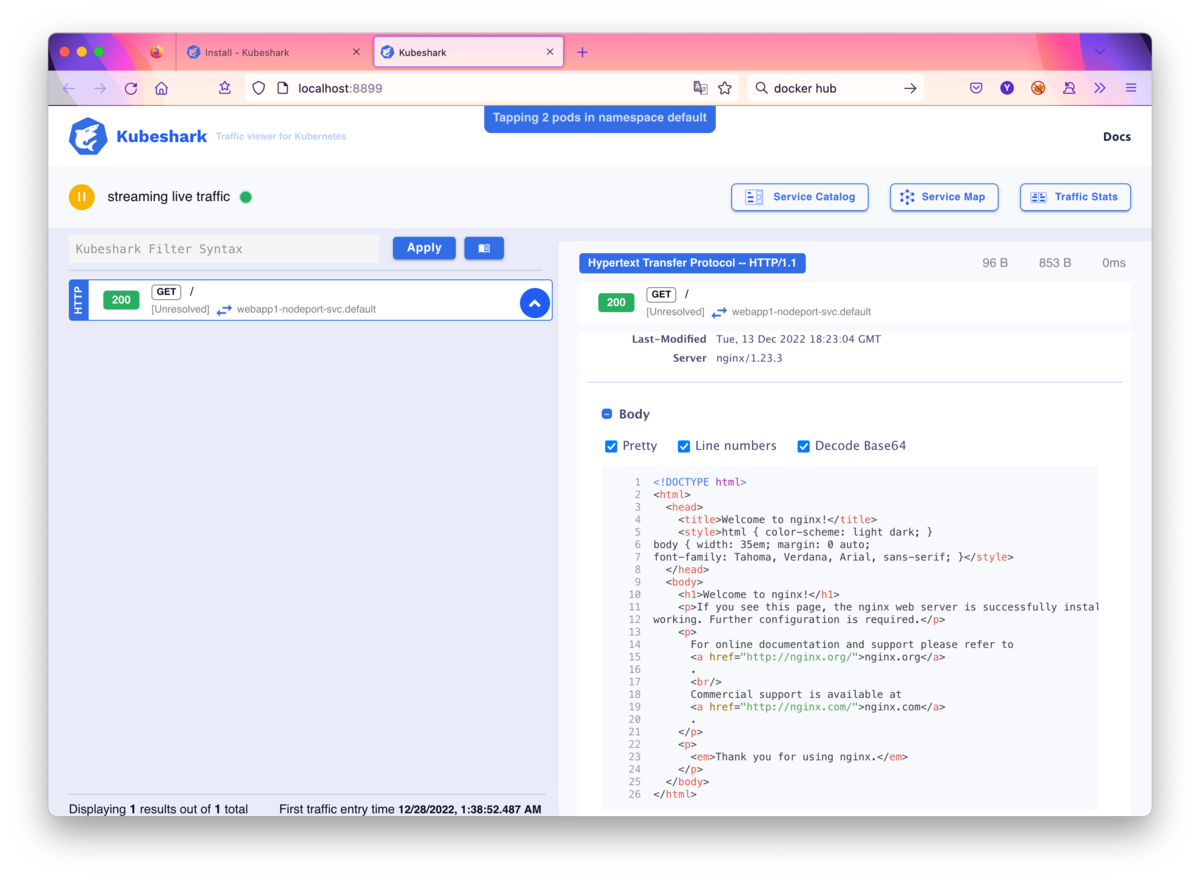This screenshot has width=1200, height=880.
Task: Click the Tapping 2 pods banner
Action: point(600,118)
